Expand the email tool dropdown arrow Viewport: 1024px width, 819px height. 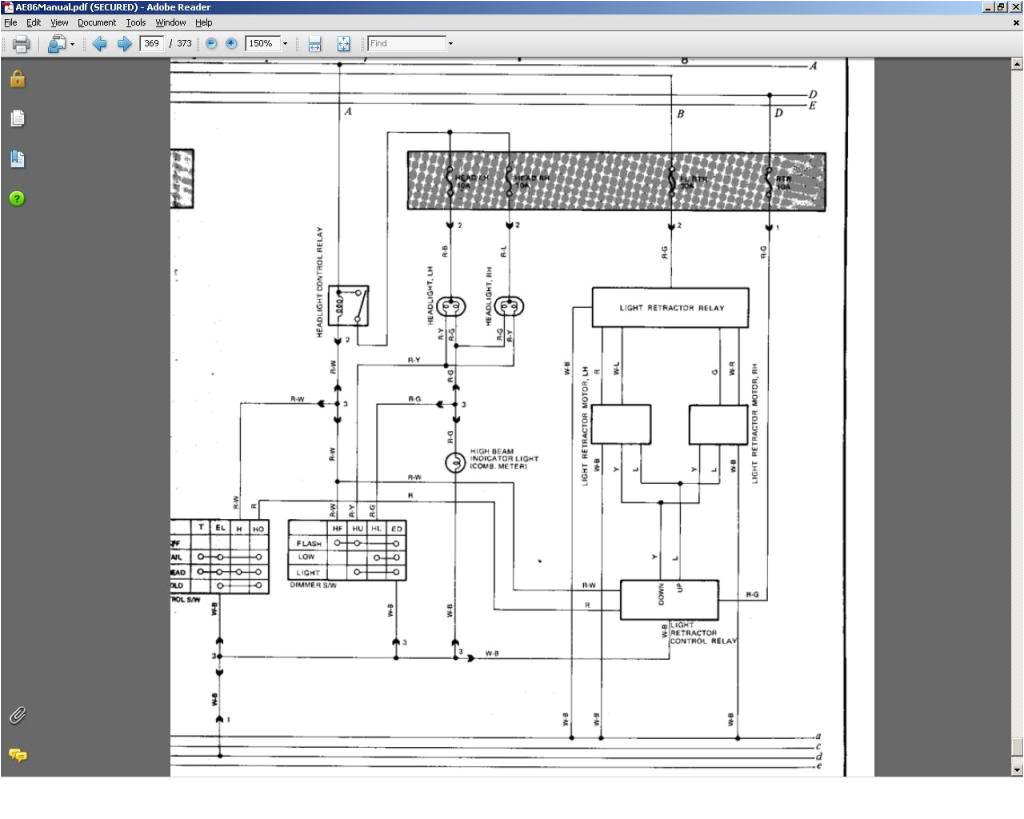coord(70,44)
